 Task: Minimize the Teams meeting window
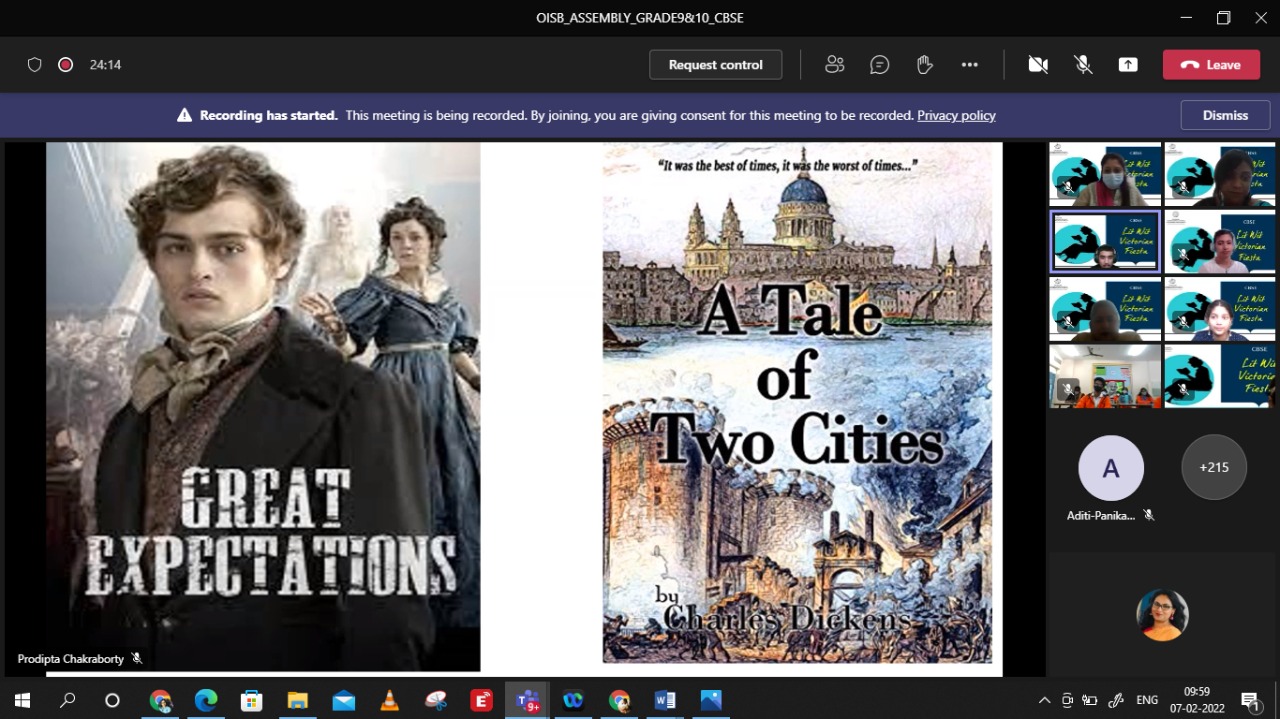click(1186, 18)
